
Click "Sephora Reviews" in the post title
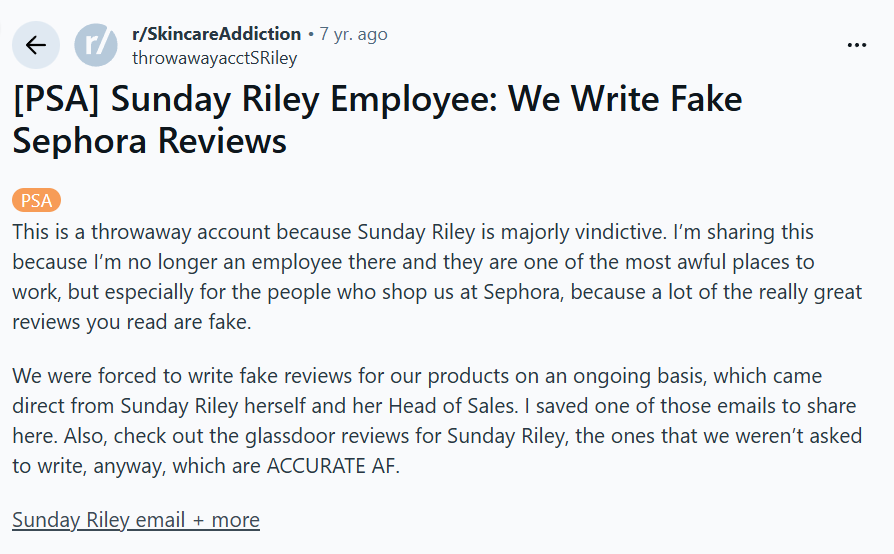(150, 141)
